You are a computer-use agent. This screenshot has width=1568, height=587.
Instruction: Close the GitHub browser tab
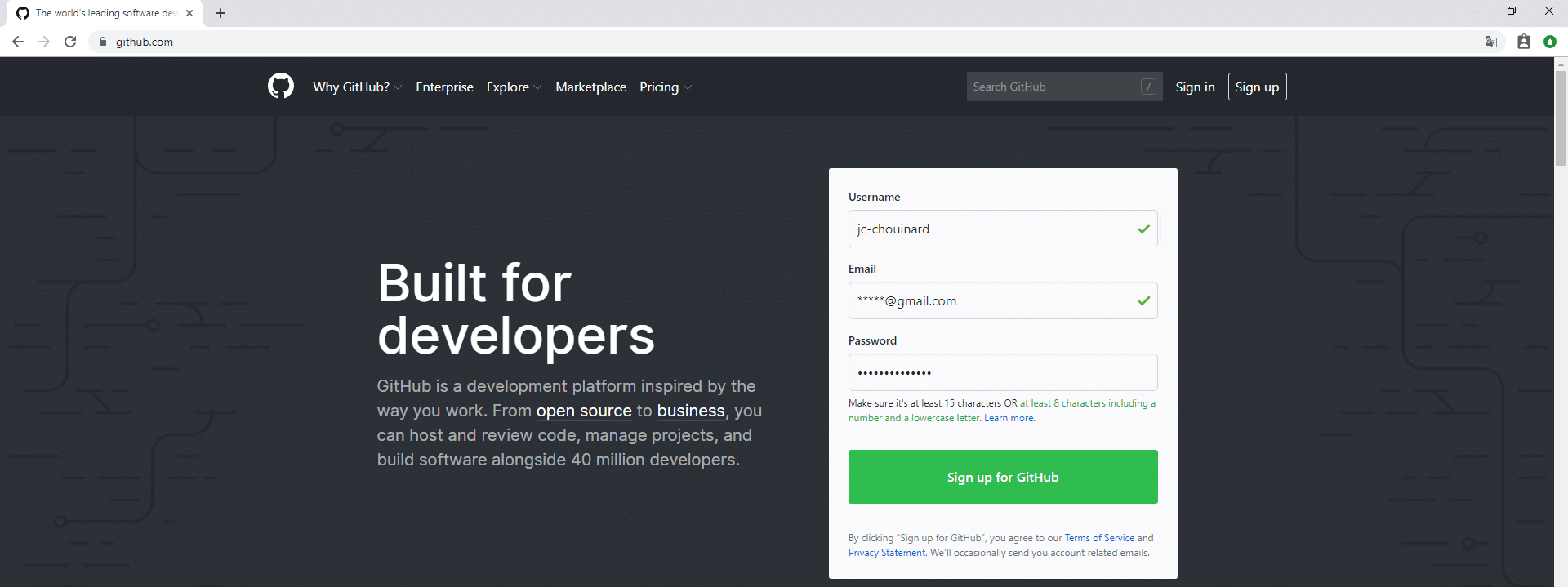(189, 13)
